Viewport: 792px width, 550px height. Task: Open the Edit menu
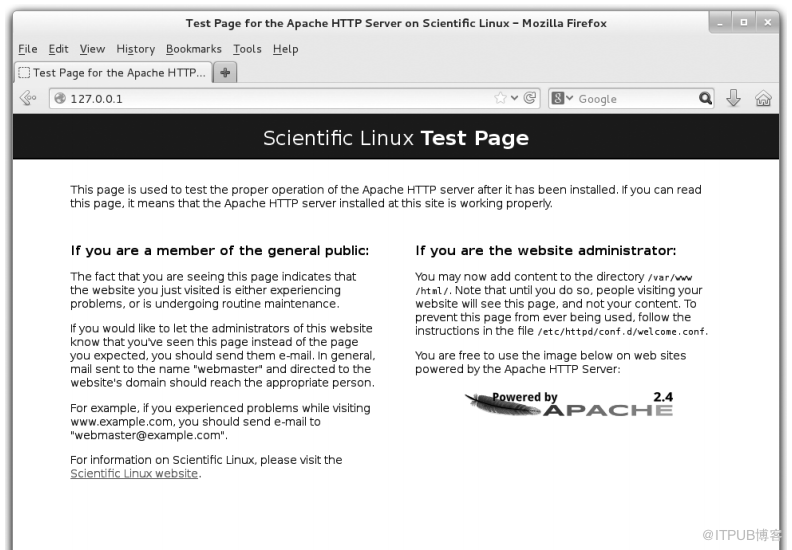[59, 49]
